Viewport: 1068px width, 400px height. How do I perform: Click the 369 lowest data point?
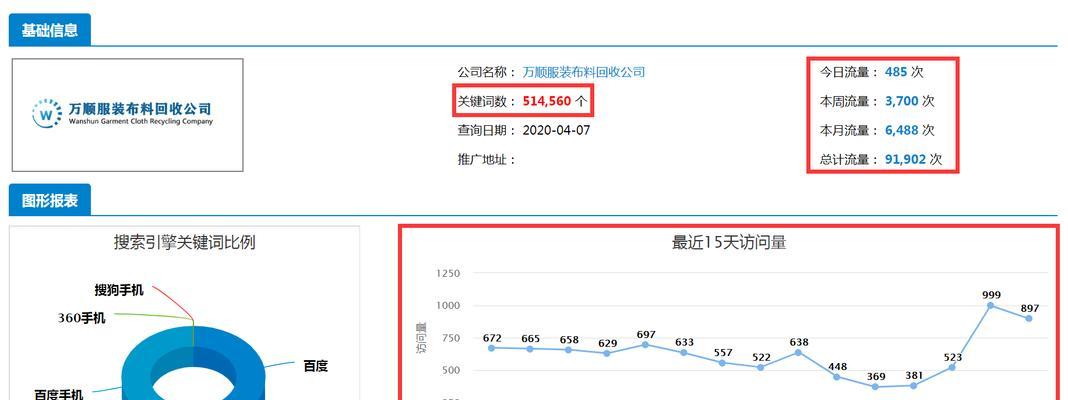[875, 387]
